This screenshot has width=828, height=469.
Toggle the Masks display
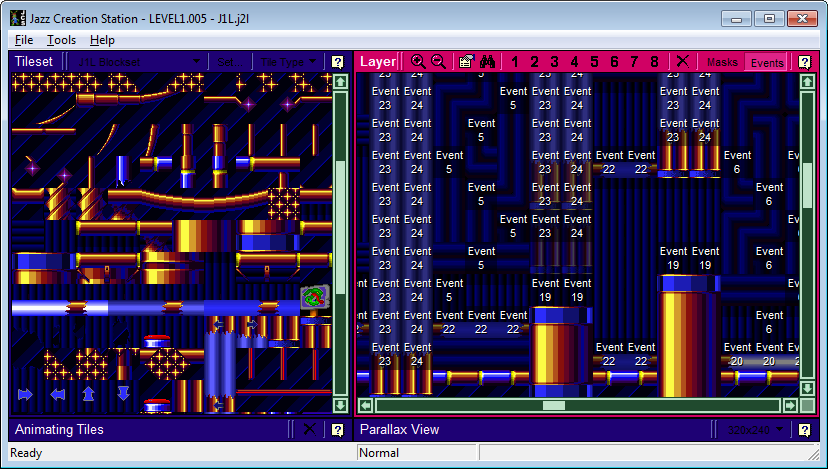(722, 62)
